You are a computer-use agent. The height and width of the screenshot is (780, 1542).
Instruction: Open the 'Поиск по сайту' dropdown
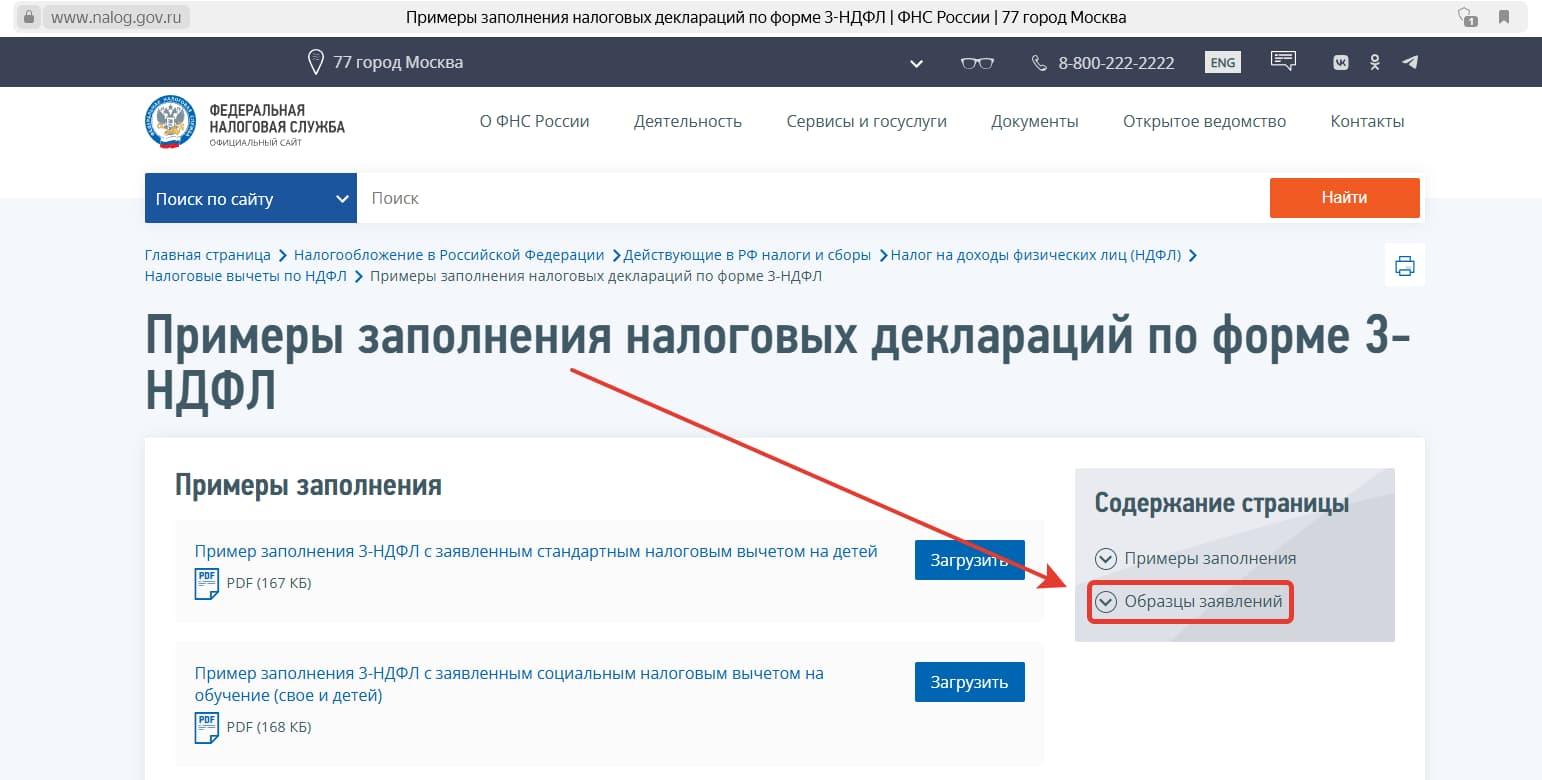[x=250, y=199]
